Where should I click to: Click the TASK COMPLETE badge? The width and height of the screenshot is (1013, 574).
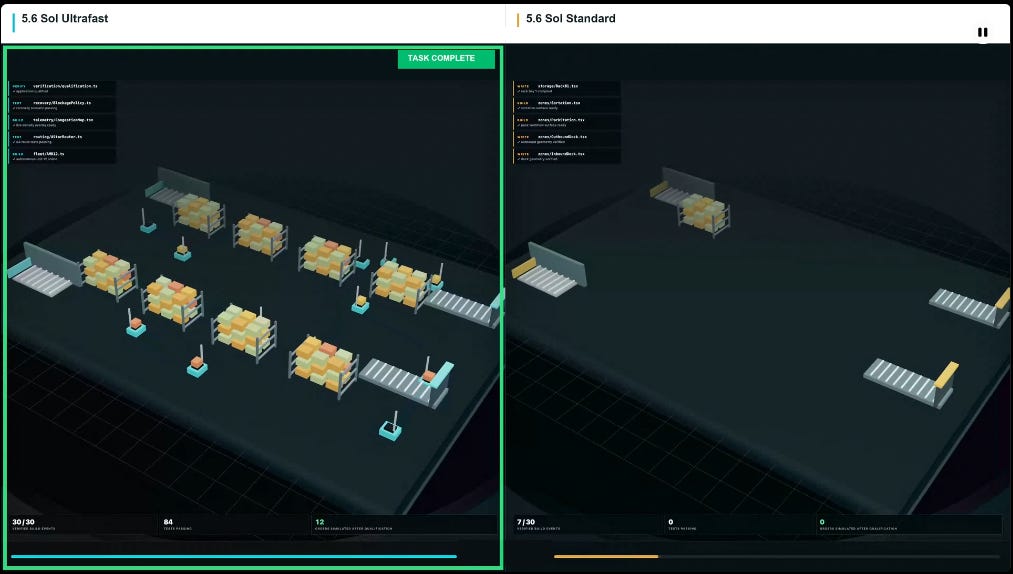(446, 58)
